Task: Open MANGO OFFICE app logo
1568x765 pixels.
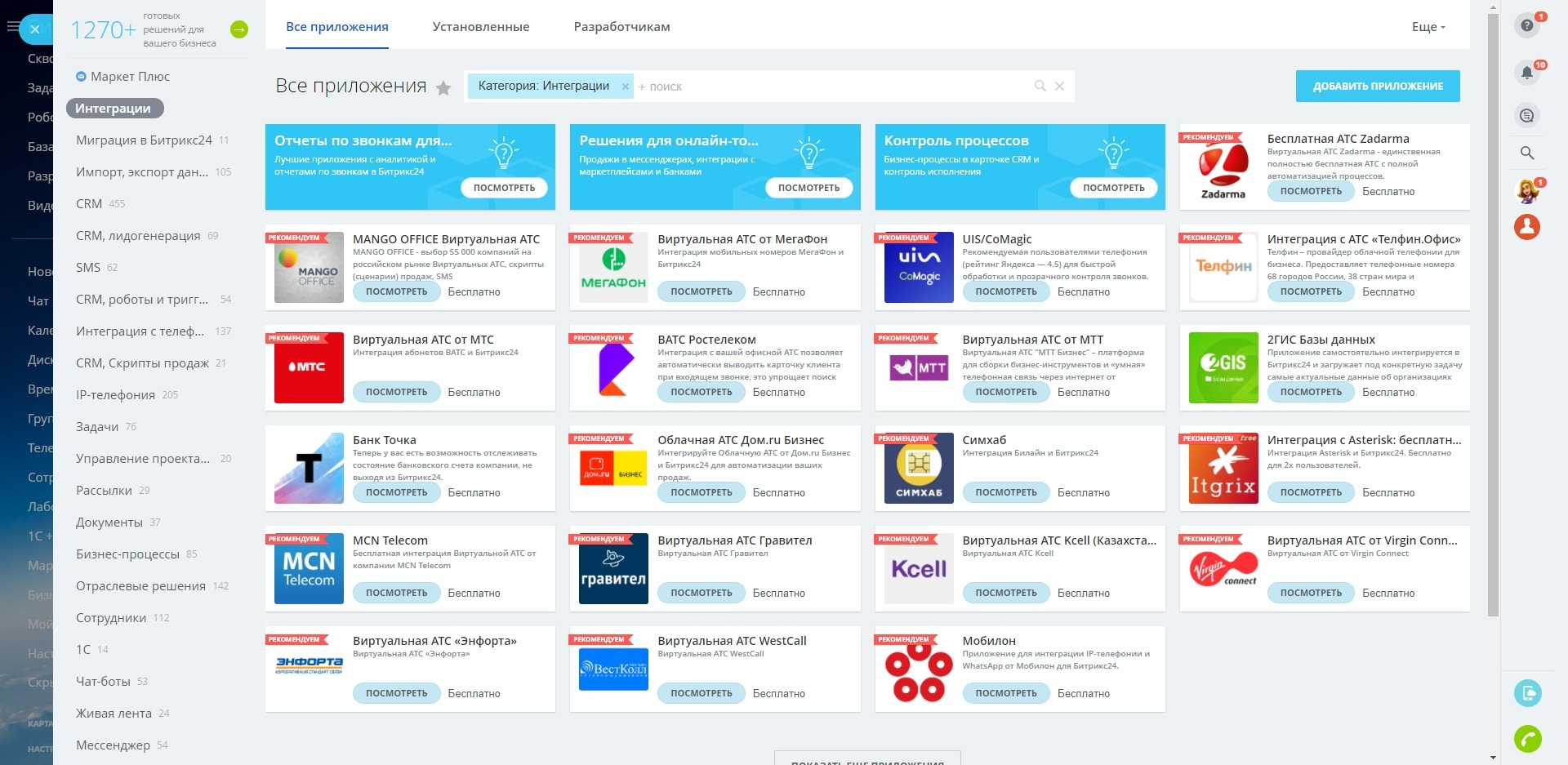Action: point(309,267)
